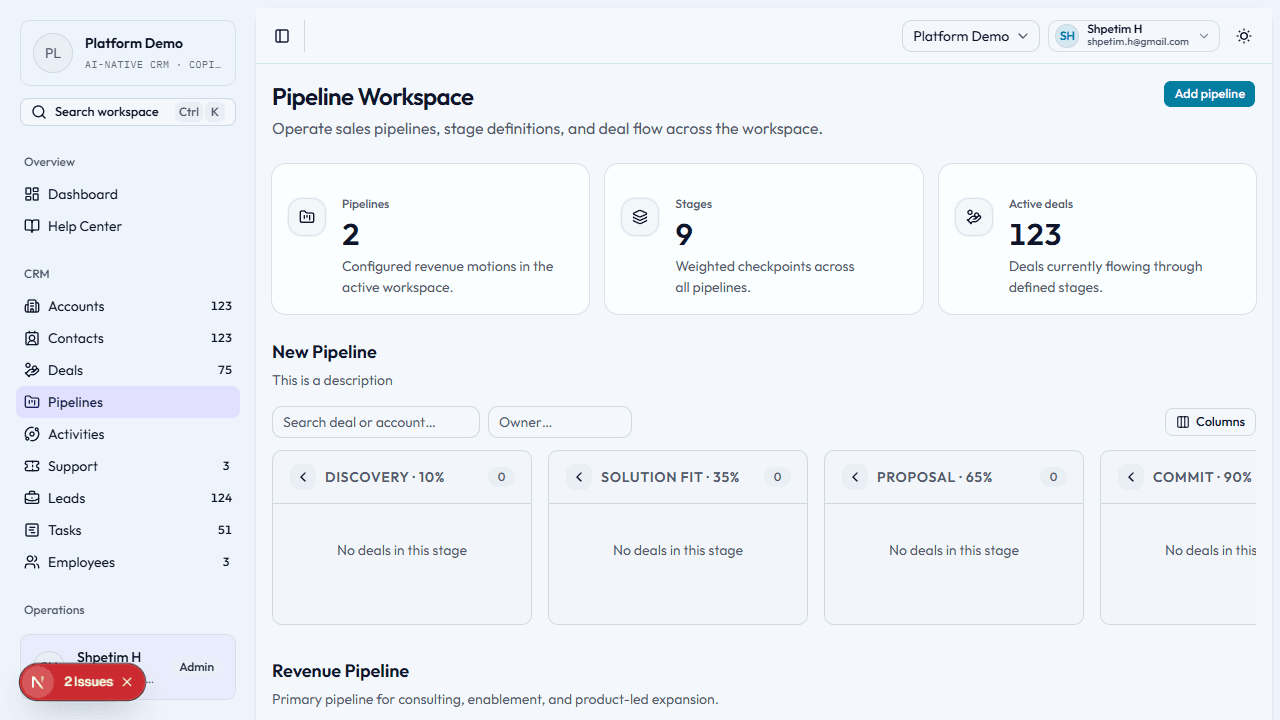Viewport: 1280px width, 720px height.
Task: Toggle the sidebar with the panel icon
Action: [281, 36]
